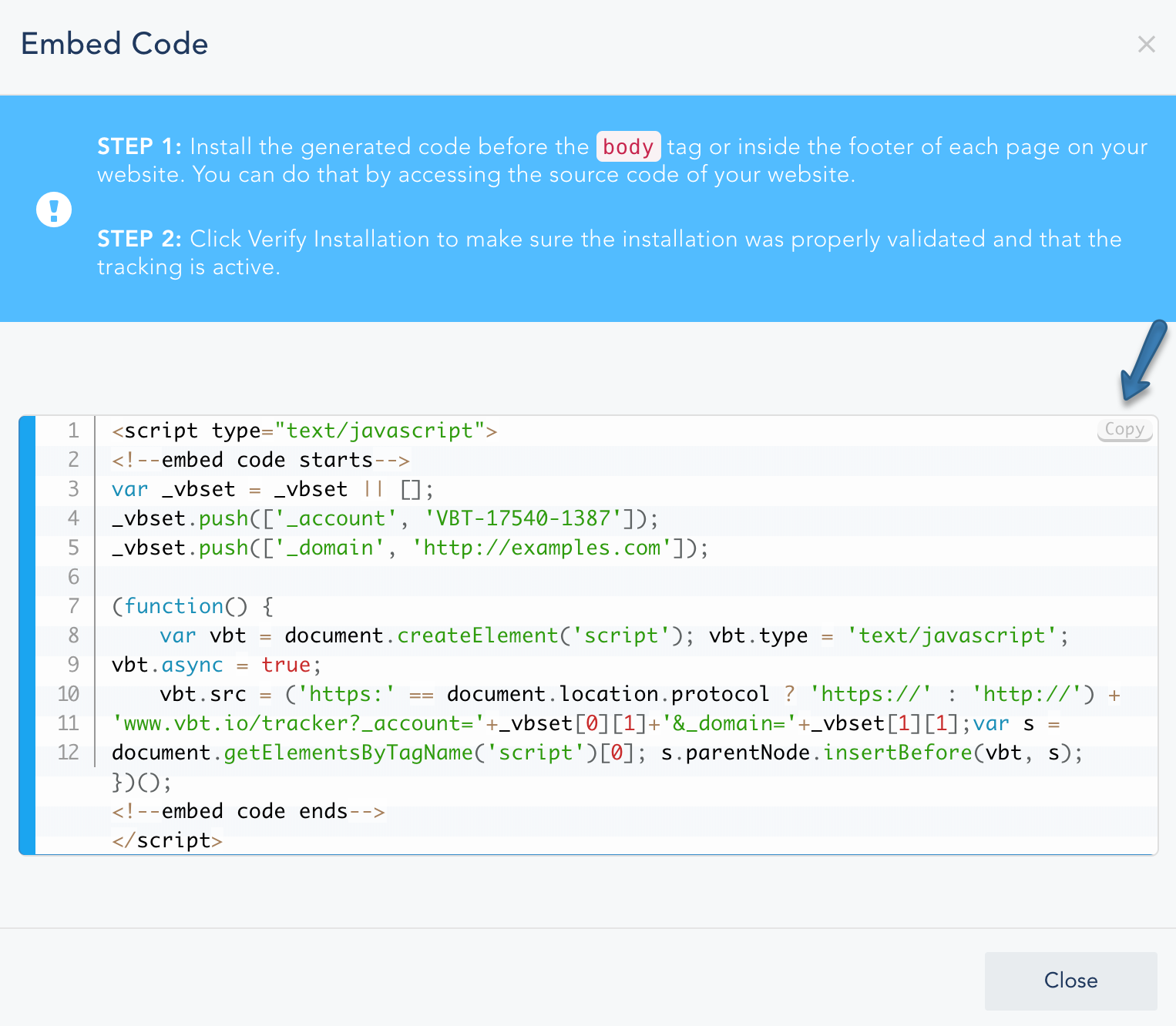Click the 'VBT-17540-1387' account value
The width and height of the screenshot is (1176, 1026).
tap(522, 518)
